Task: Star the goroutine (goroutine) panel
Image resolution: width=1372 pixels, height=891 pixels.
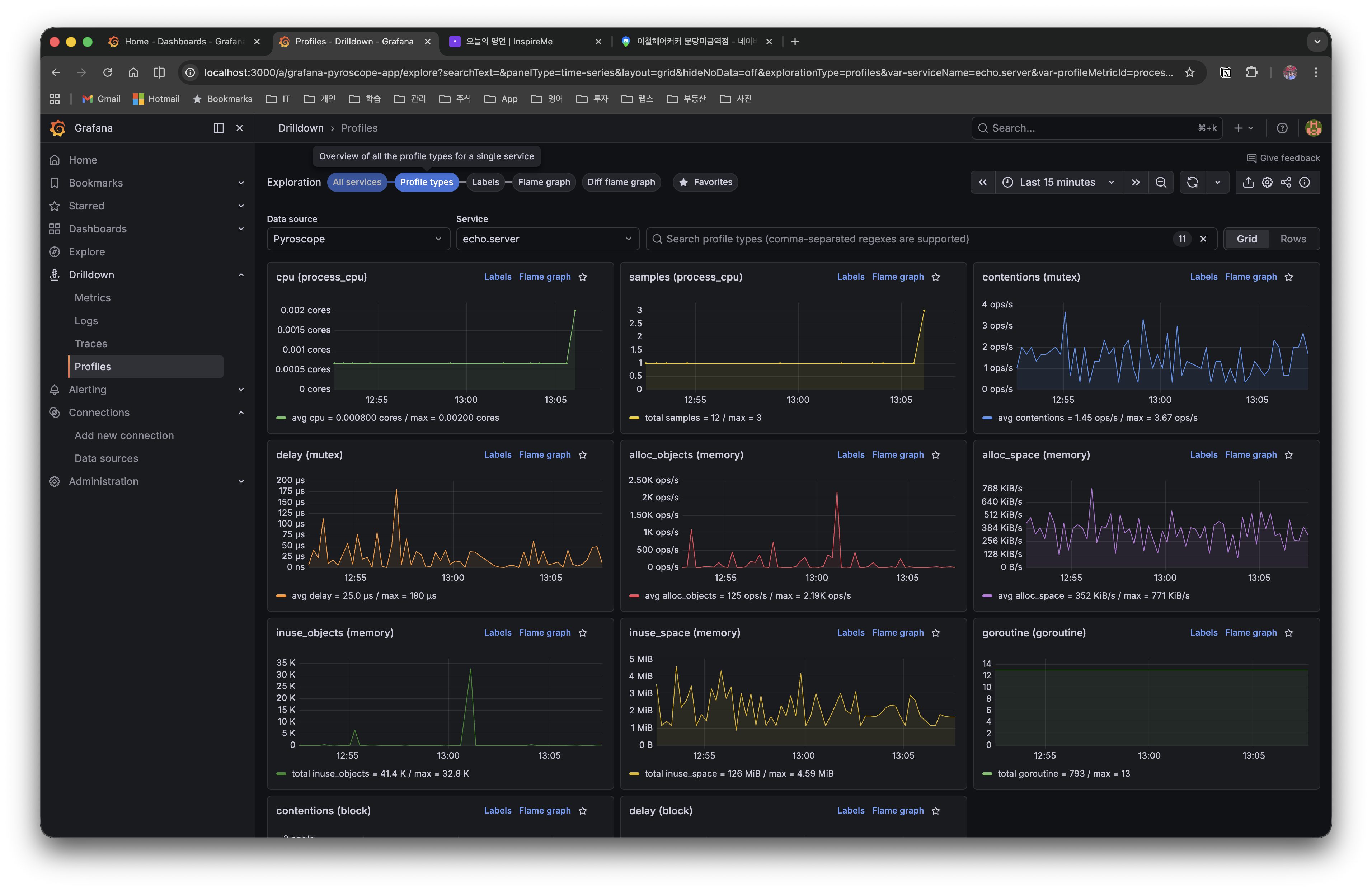Action: [x=1289, y=633]
